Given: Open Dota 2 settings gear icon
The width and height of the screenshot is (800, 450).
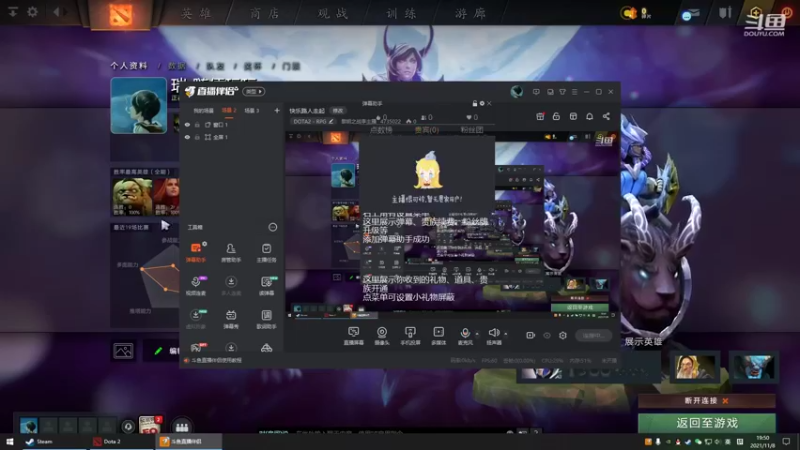Looking at the screenshot, I should pyautogui.click(x=32, y=11).
